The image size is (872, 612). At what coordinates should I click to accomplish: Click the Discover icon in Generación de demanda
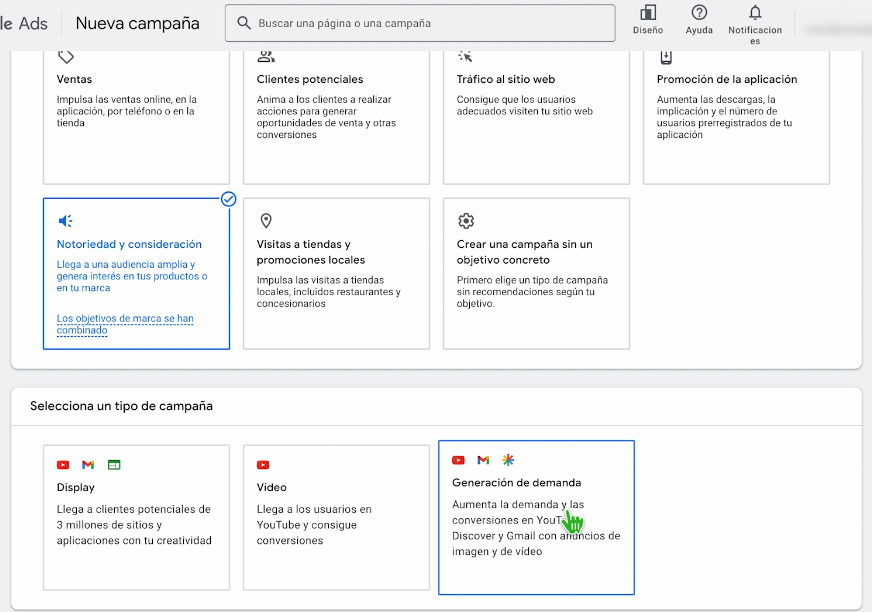point(508,460)
